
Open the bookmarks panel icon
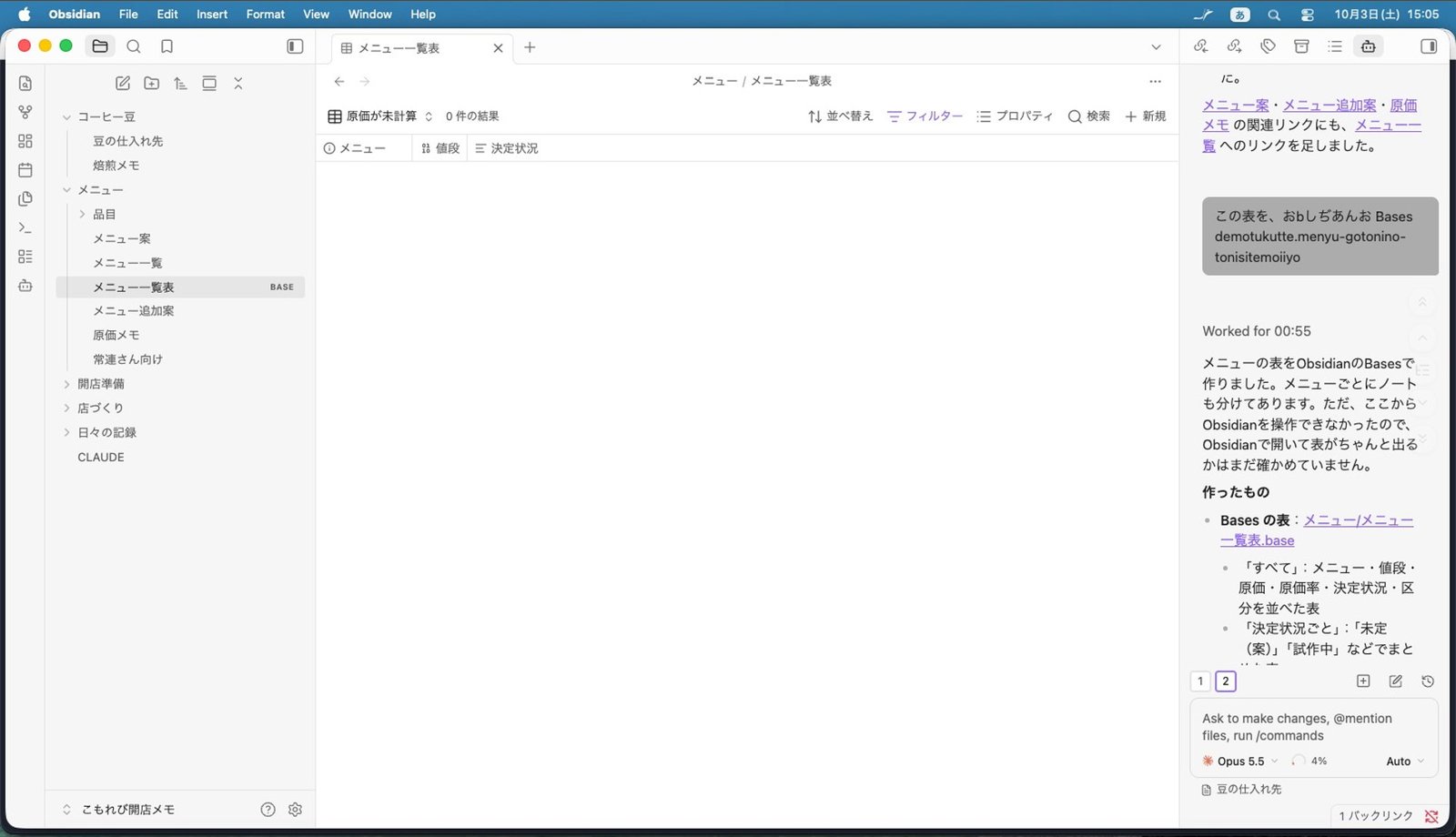pos(167,46)
